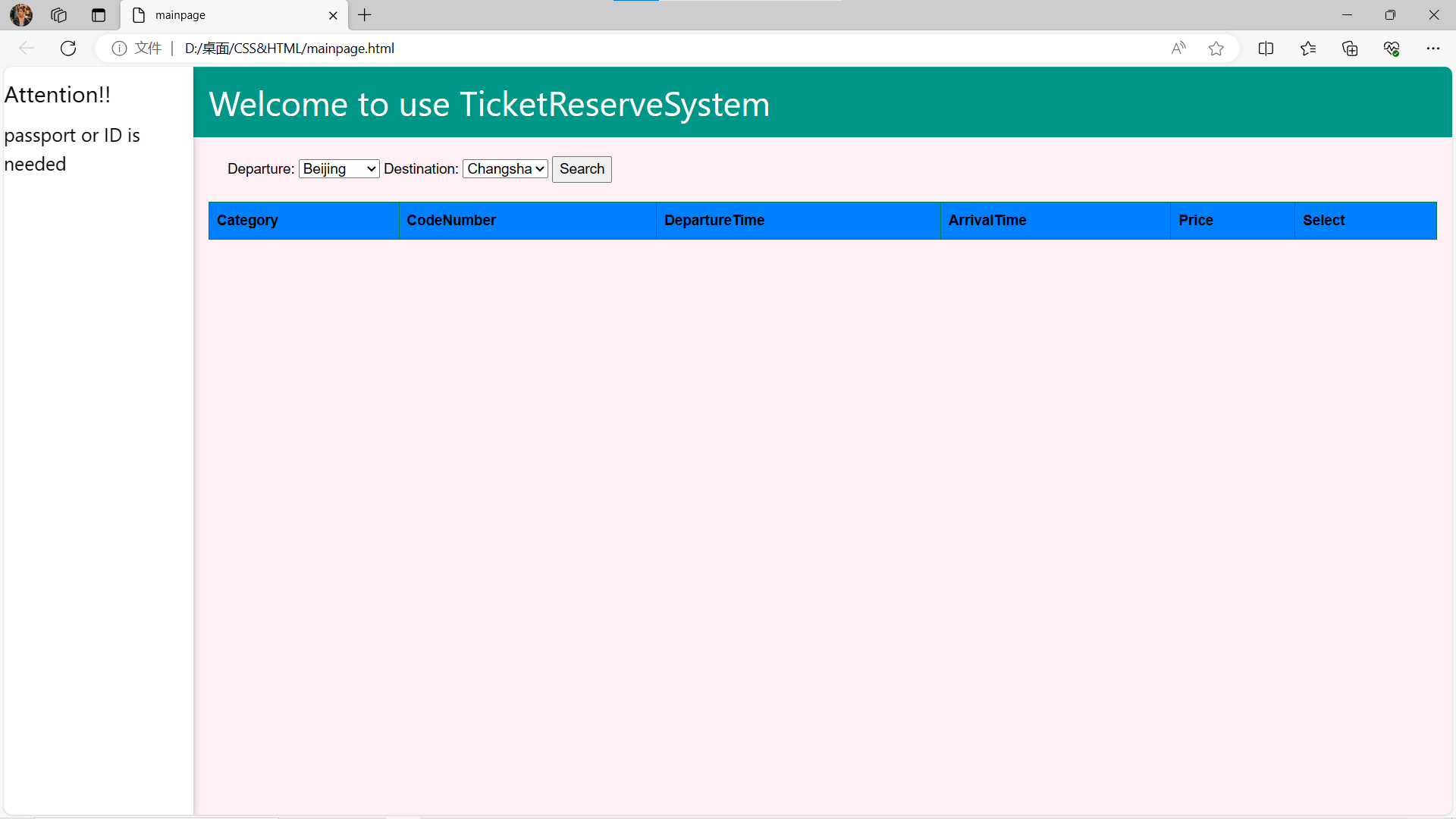Minimize the browser window
This screenshot has height=819, width=1456.
coord(1347,15)
